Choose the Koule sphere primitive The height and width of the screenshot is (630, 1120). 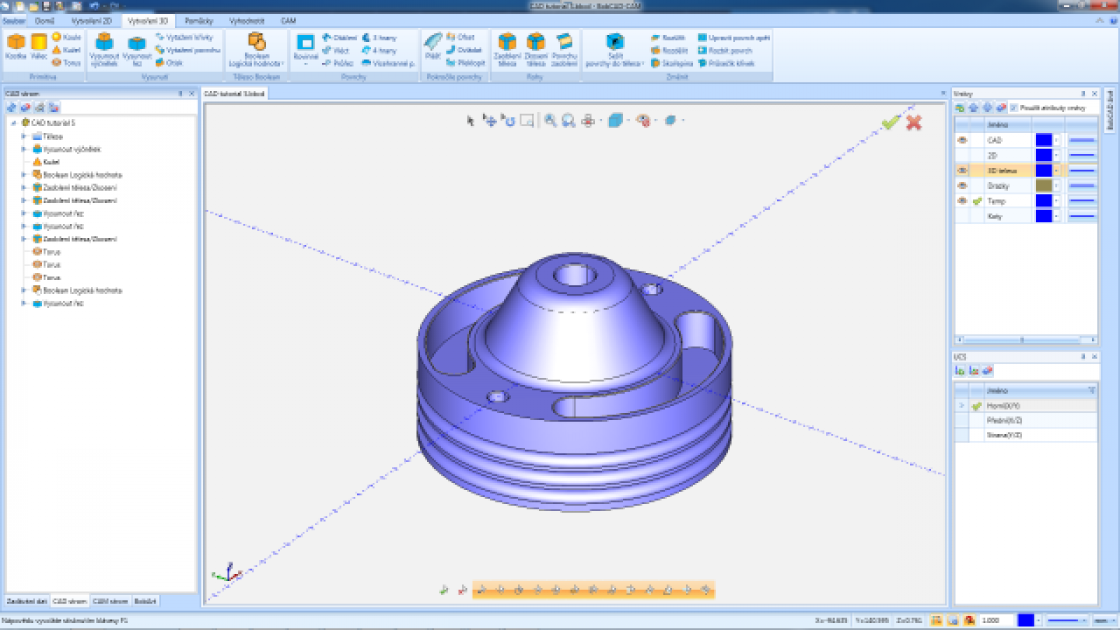coord(66,37)
